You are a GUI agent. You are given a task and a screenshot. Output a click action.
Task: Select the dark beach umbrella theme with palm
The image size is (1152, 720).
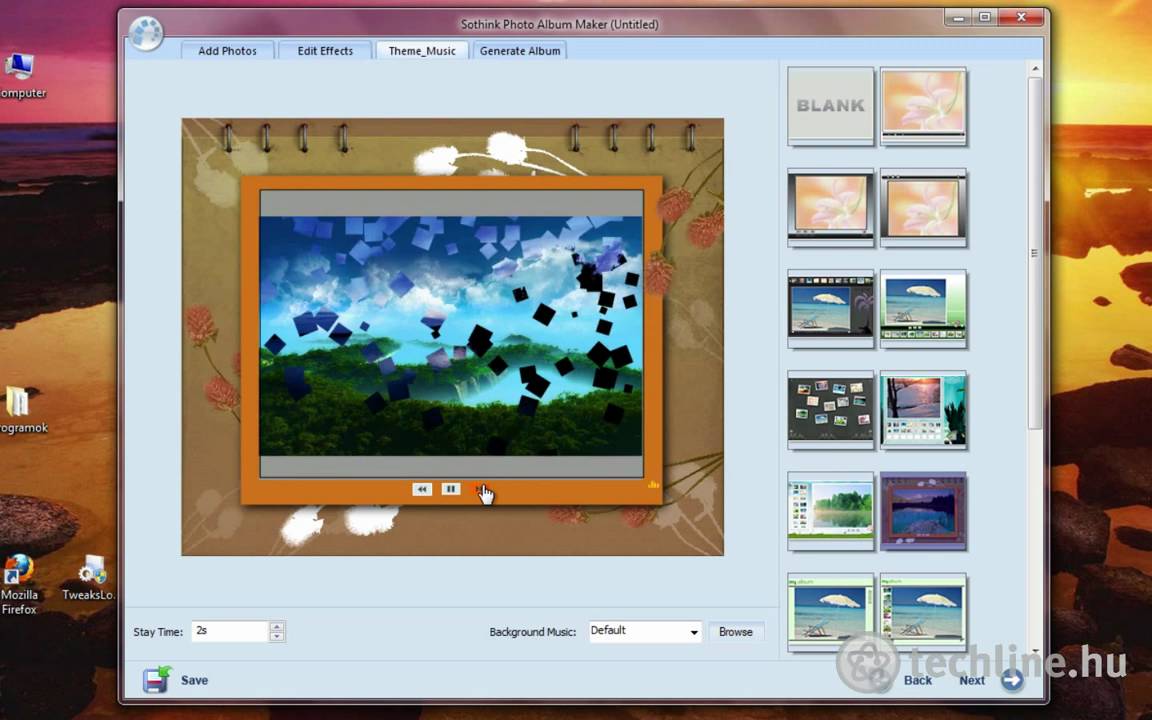click(830, 308)
